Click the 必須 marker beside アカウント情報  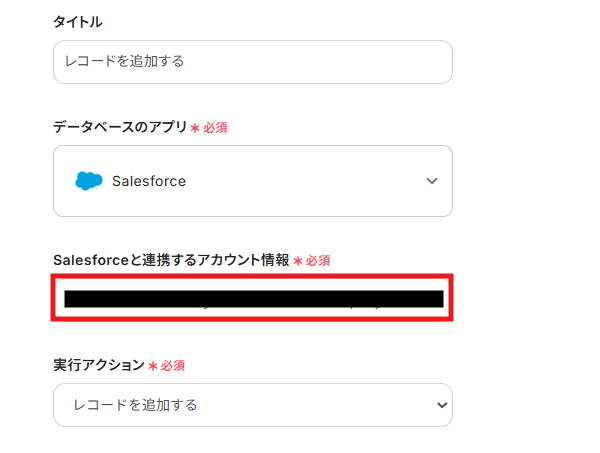(x=319, y=261)
